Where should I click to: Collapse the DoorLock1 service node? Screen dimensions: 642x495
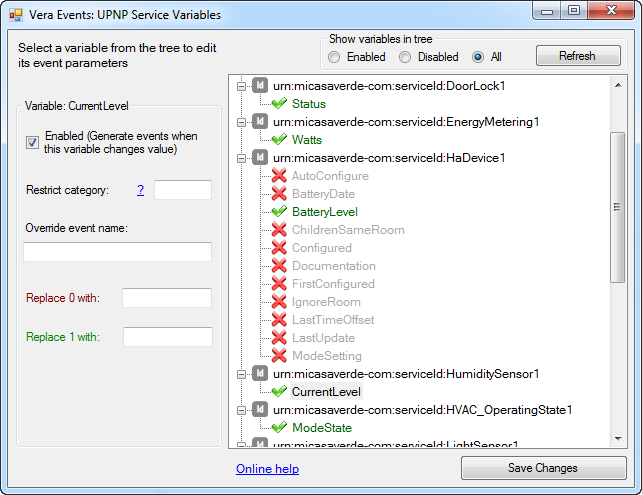[242, 86]
